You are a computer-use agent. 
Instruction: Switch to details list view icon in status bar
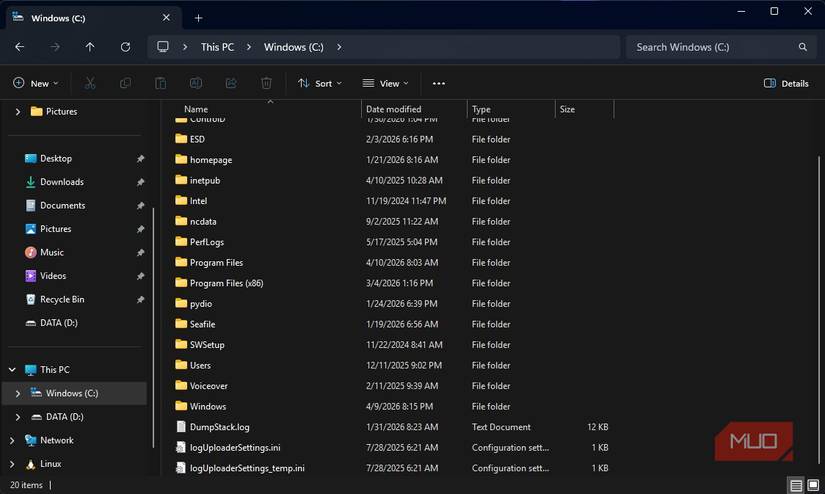796,485
